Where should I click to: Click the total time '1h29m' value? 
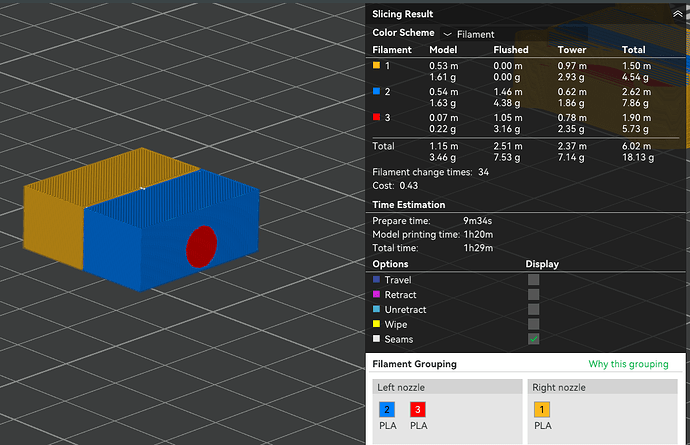pyautogui.click(x=478, y=248)
